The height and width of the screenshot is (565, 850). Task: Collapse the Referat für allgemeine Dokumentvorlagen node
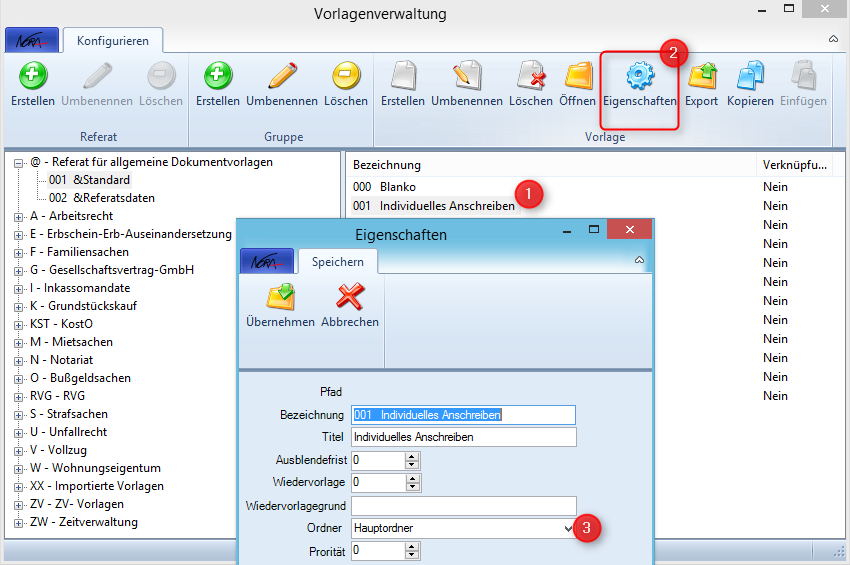point(19,162)
